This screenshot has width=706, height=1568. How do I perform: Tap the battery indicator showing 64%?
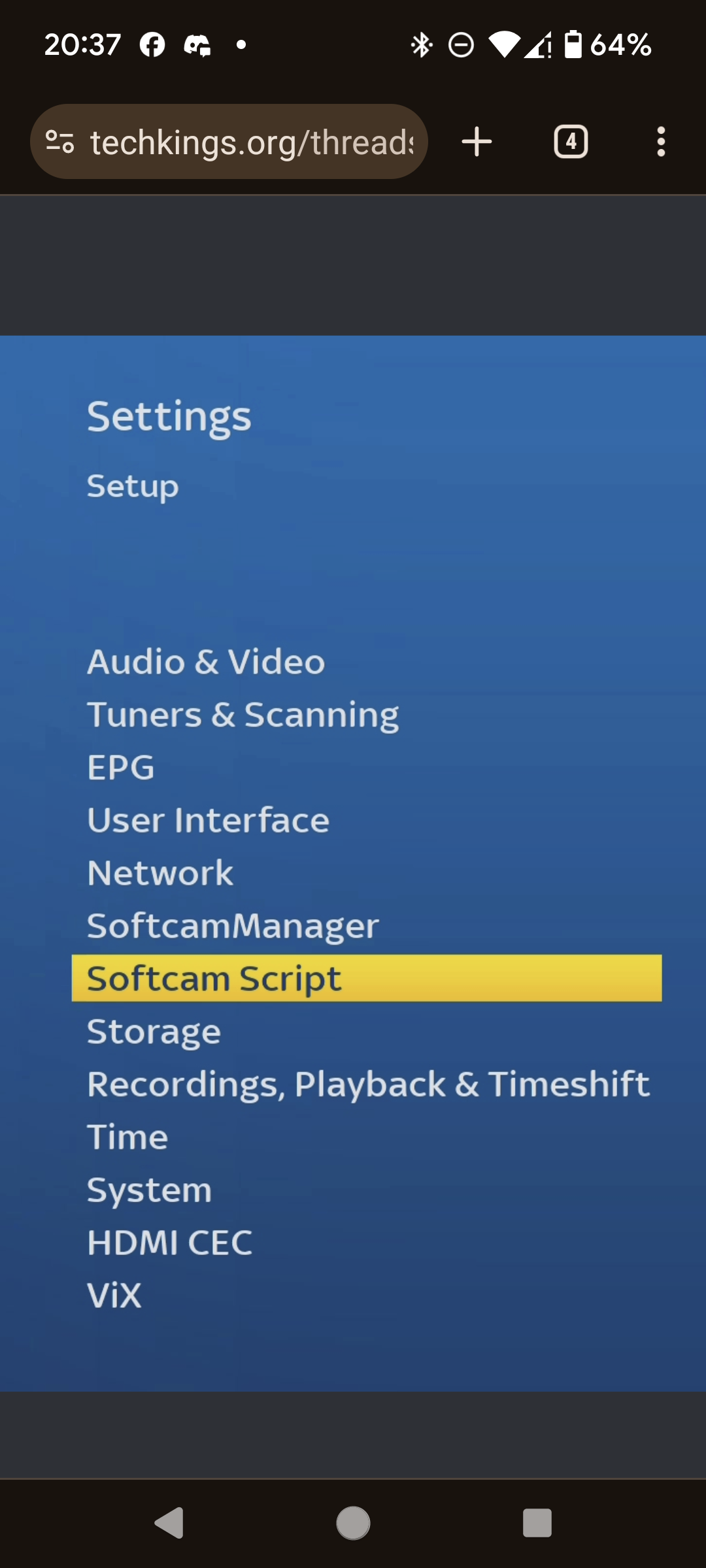(x=607, y=45)
